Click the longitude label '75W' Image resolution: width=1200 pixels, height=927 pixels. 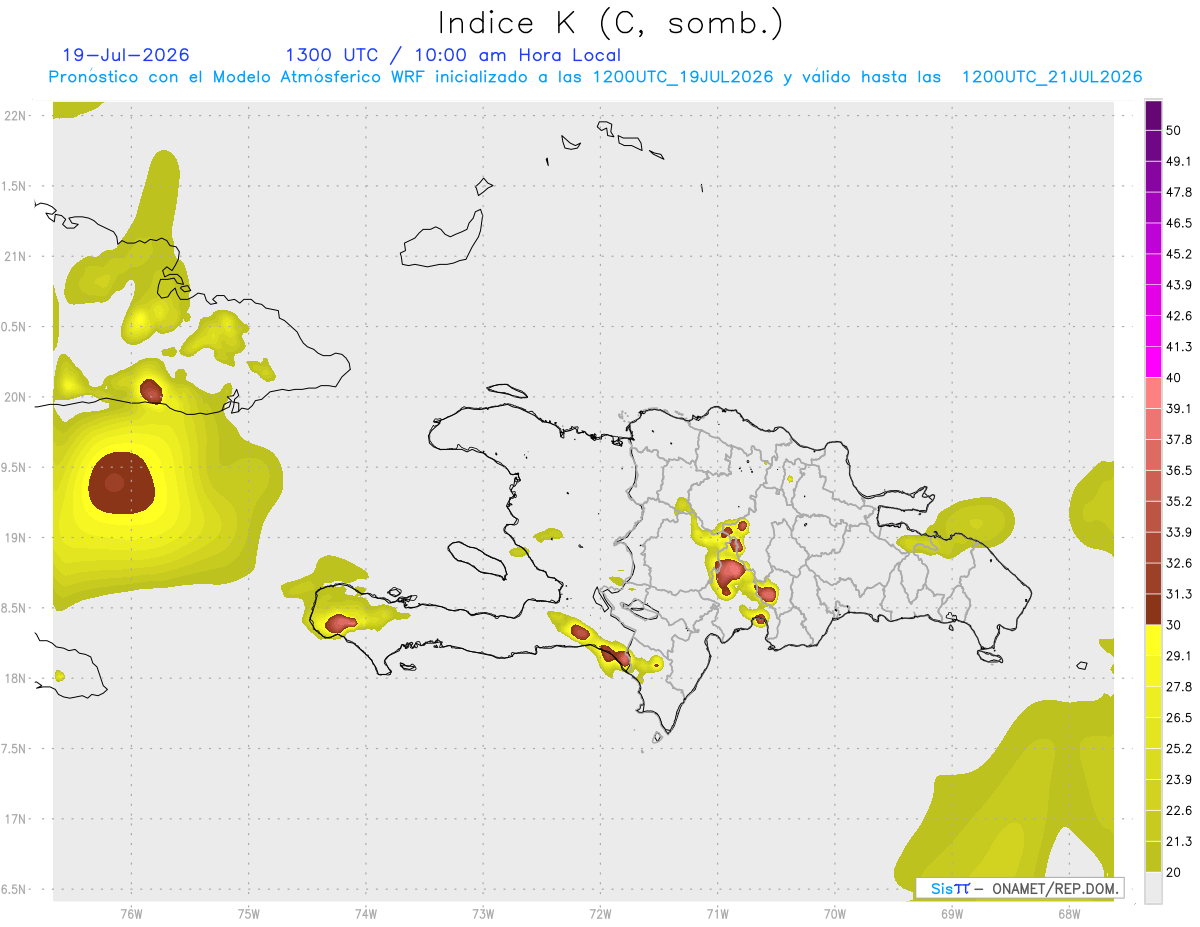248,913
